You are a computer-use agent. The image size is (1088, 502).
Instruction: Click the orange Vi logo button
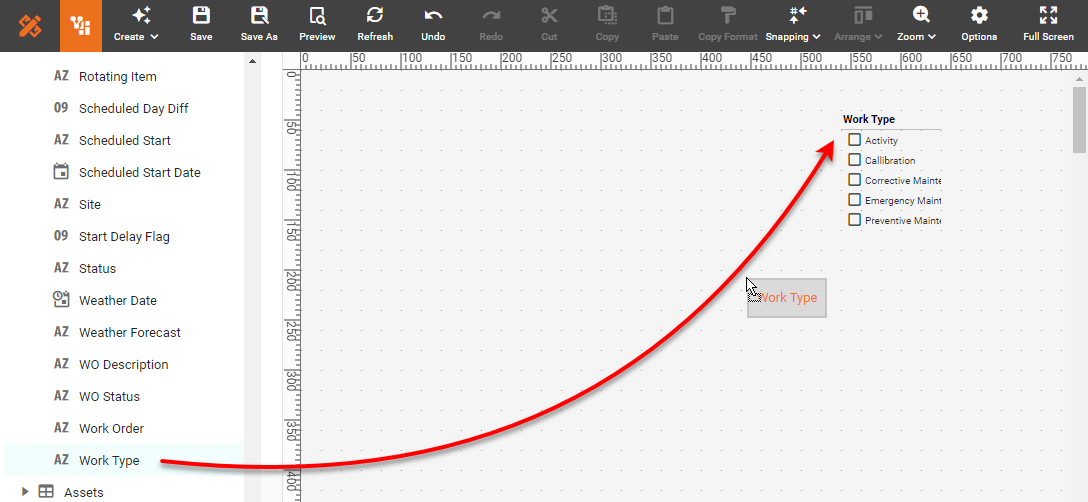[81, 26]
